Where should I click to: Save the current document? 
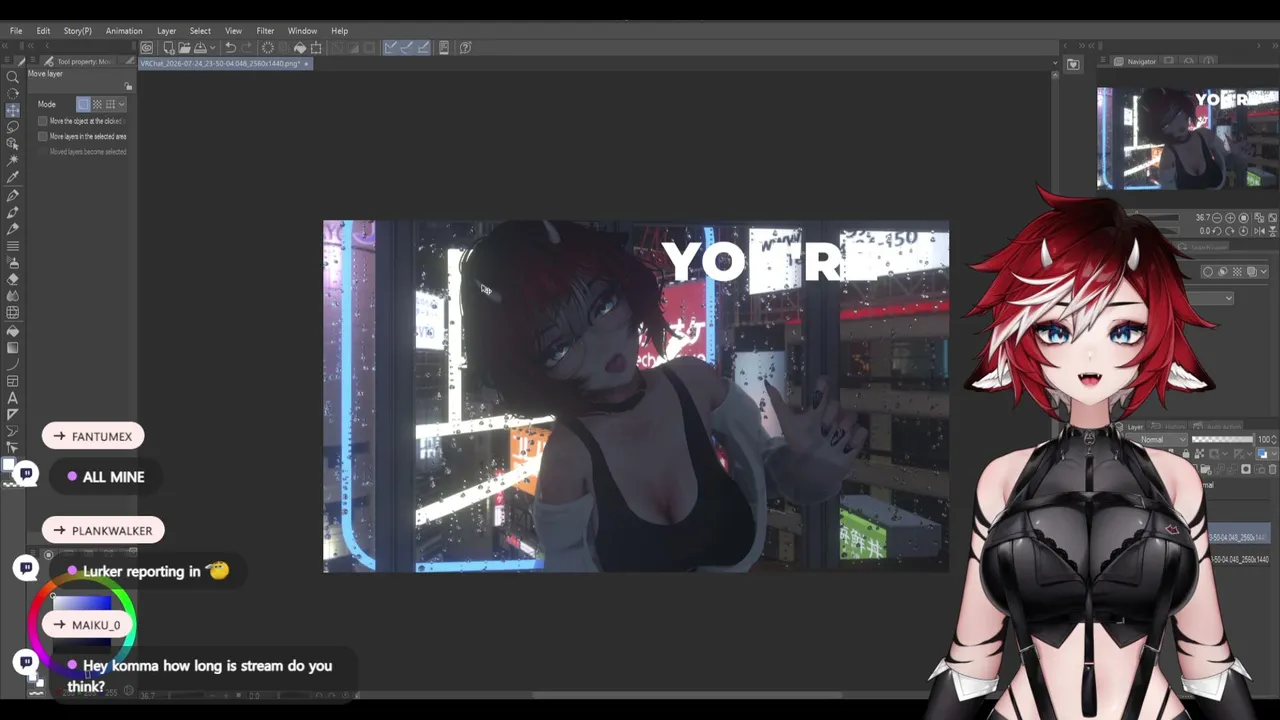click(200, 47)
